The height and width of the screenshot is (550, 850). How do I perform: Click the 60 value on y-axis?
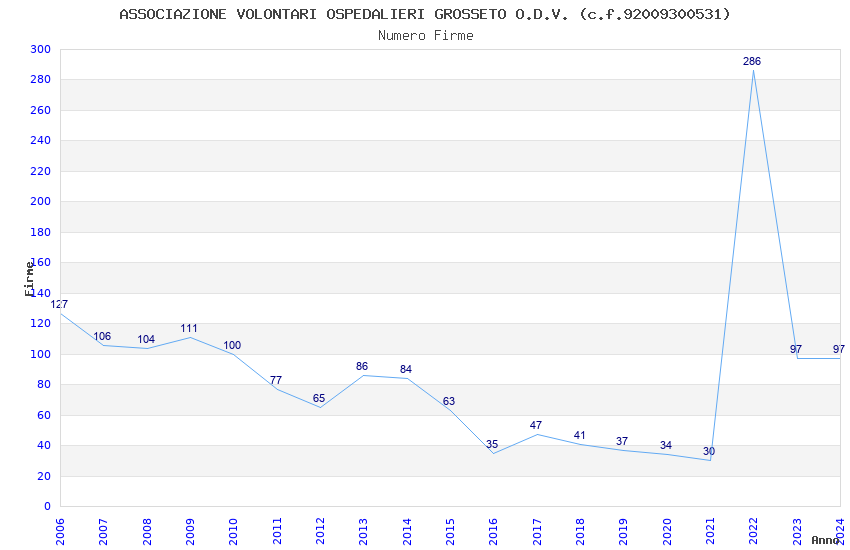[44, 415]
